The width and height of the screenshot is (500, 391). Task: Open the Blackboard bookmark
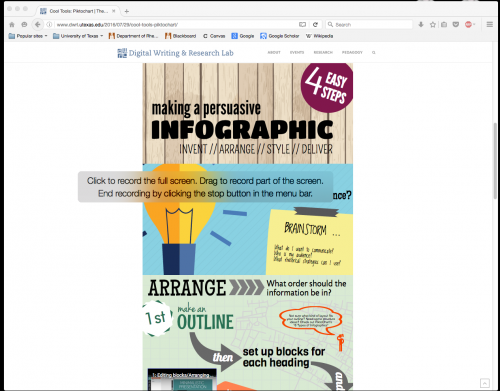[x=181, y=36]
